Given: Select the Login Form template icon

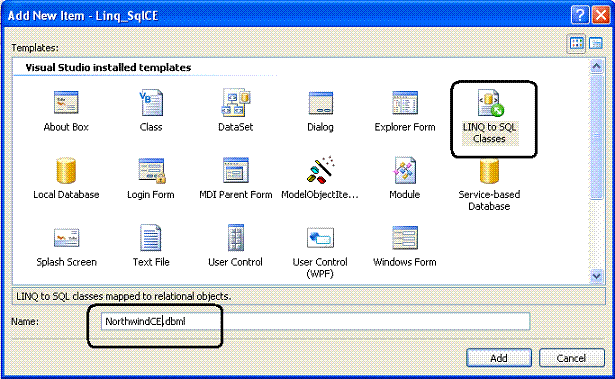Looking at the screenshot, I should click(x=152, y=170).
